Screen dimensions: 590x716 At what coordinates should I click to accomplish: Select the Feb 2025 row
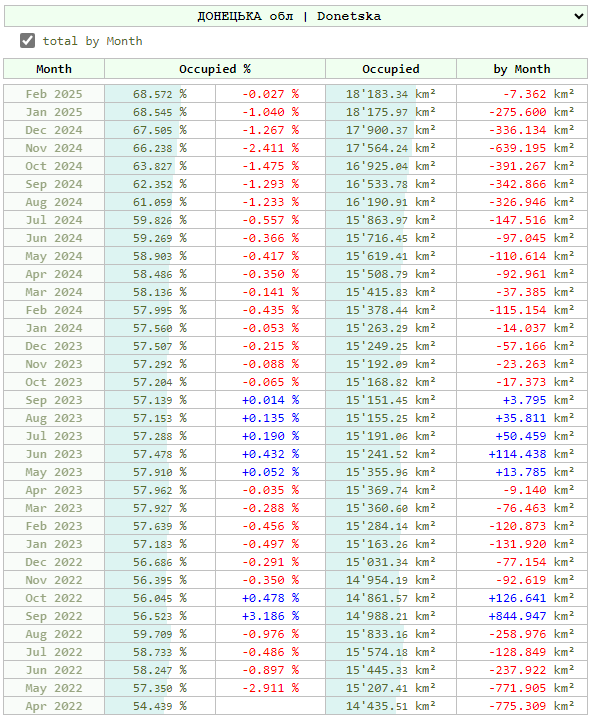[x=295, y=94]
